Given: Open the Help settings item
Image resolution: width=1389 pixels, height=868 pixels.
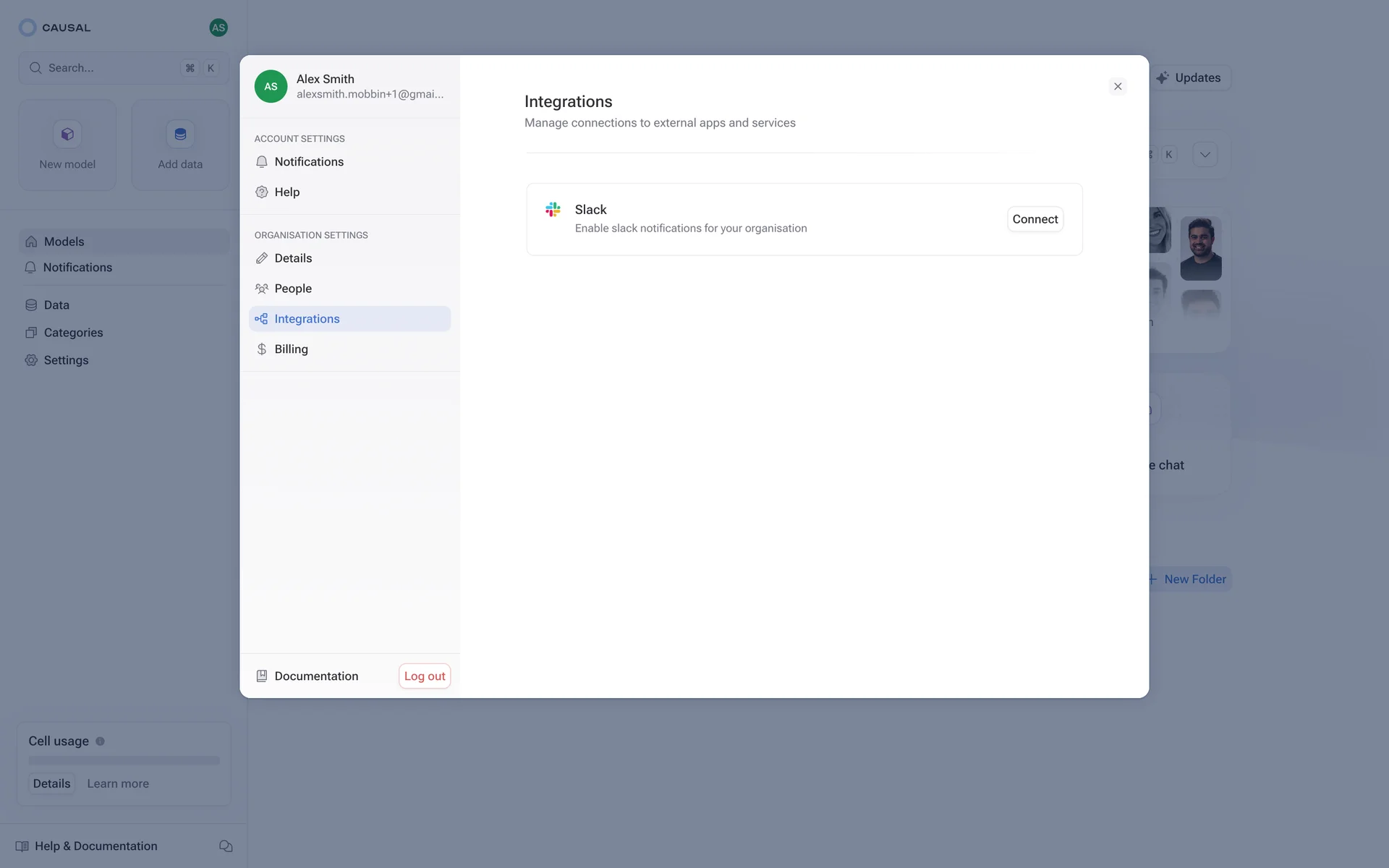Looking at the screenshot, I should click(x=286, y=192).
